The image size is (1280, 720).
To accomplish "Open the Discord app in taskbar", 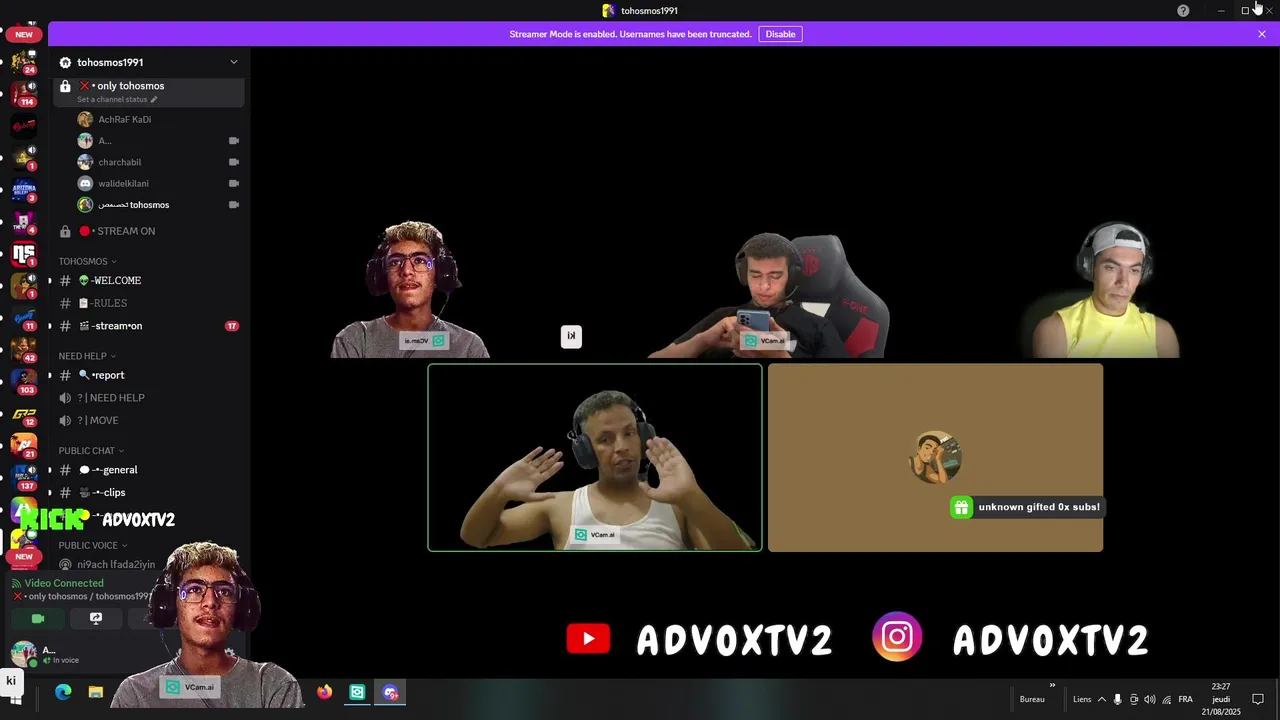I will point(390,692).
